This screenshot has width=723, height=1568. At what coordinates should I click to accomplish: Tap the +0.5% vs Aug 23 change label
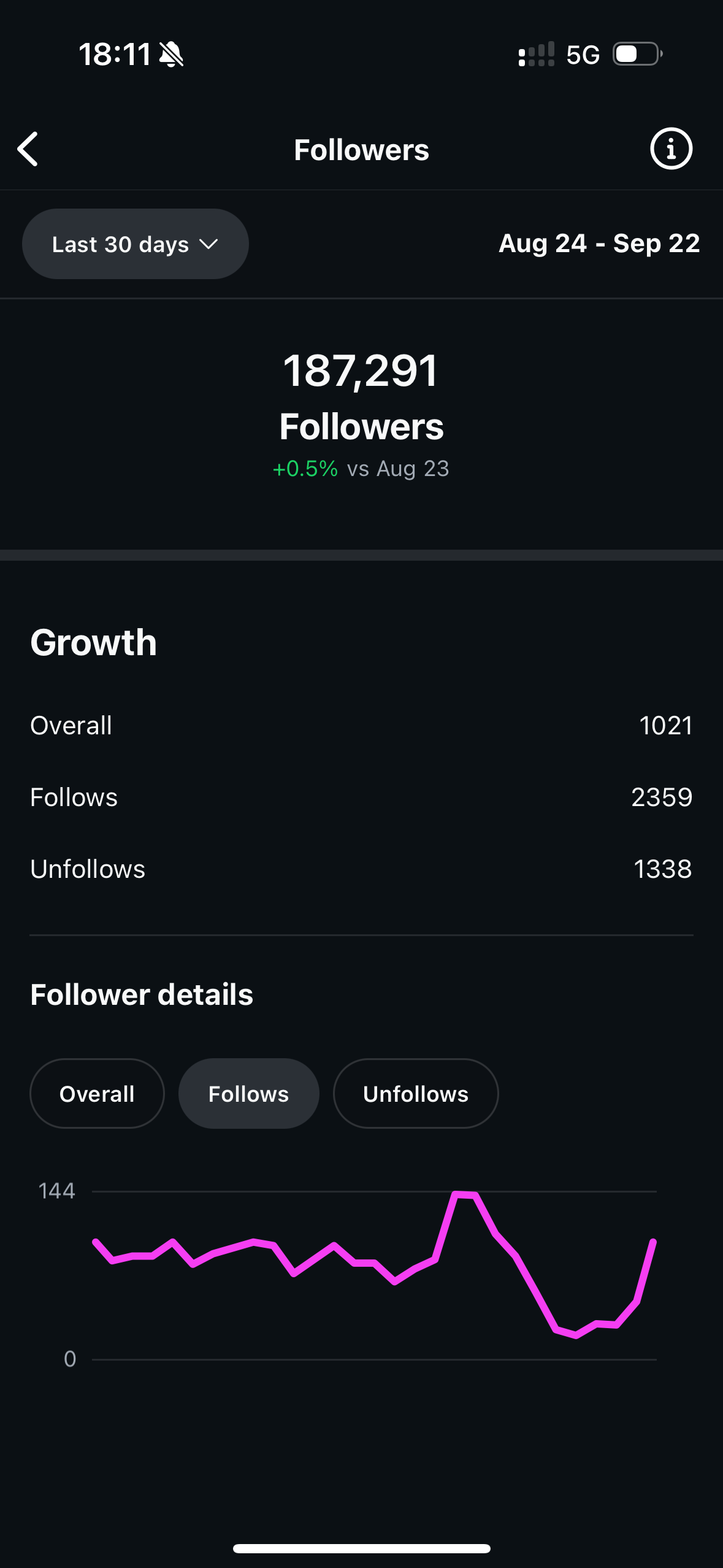coord(361,469)
